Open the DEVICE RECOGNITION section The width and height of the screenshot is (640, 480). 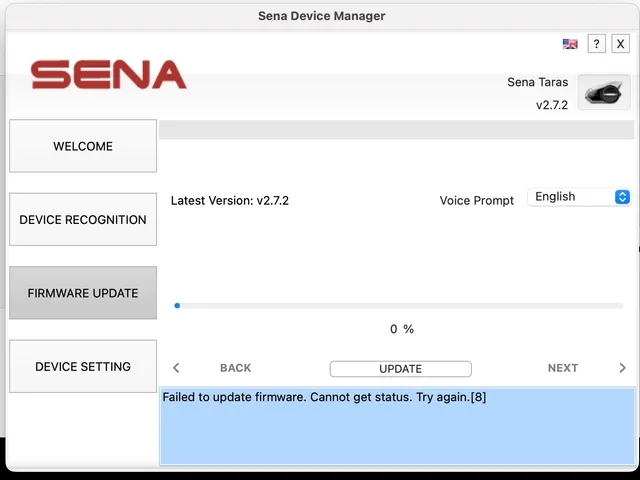pyautogui.click(x=83, y=219)
